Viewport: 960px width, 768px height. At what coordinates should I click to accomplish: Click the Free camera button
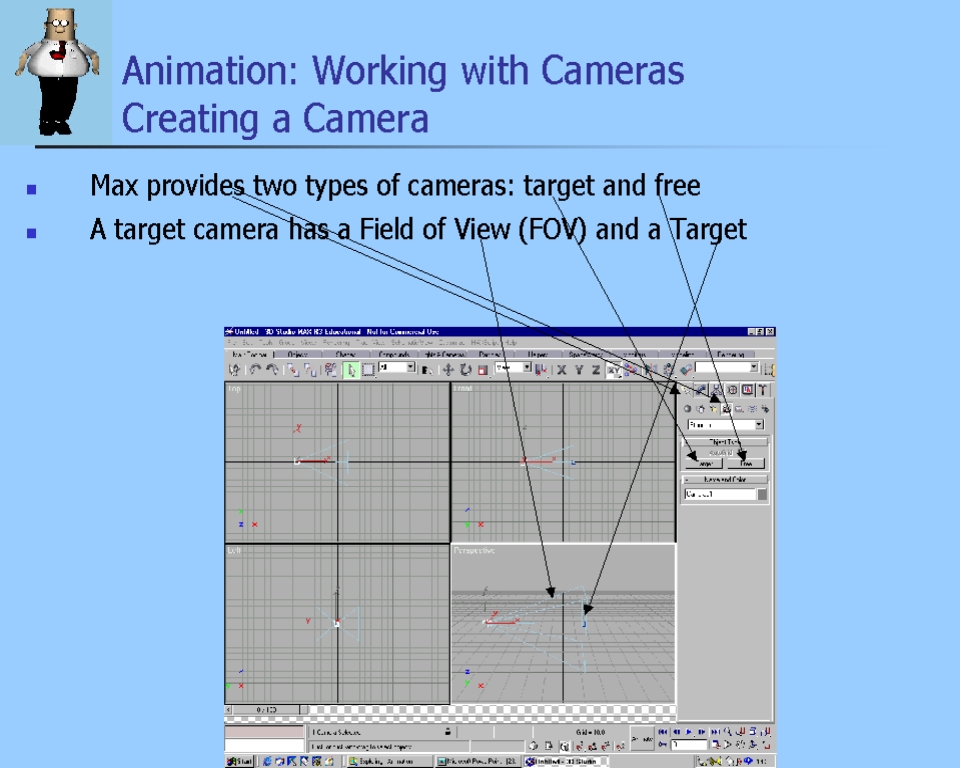[745, 463]
